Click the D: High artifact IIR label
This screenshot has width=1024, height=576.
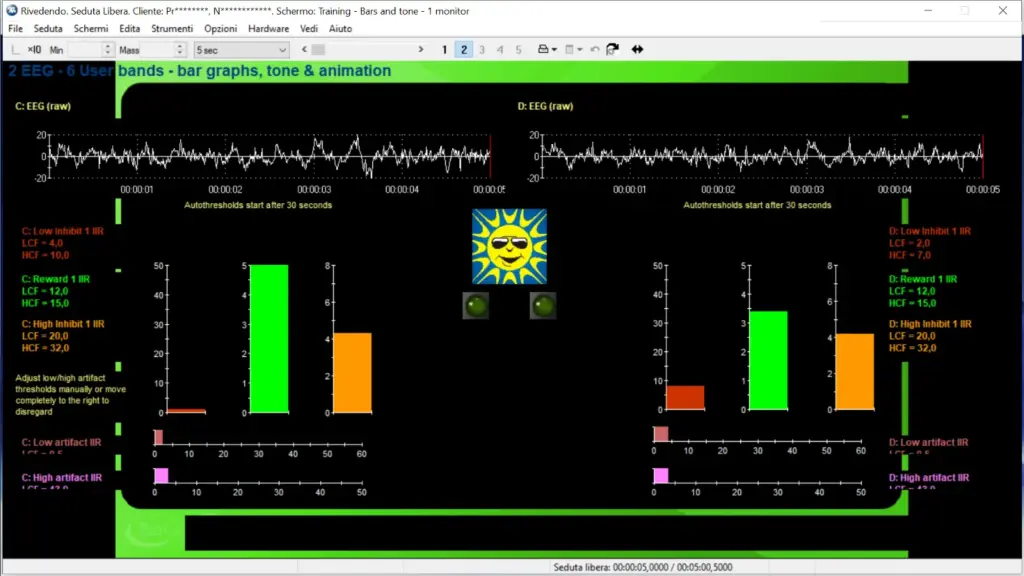(x=929, y=477)
